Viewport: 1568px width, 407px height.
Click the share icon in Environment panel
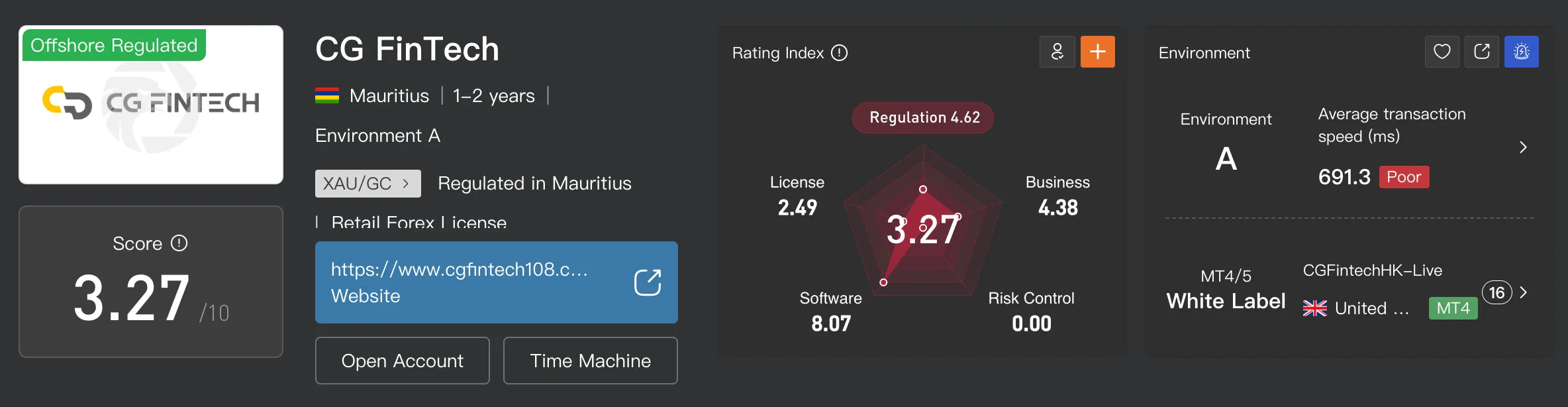(1482, 52)
